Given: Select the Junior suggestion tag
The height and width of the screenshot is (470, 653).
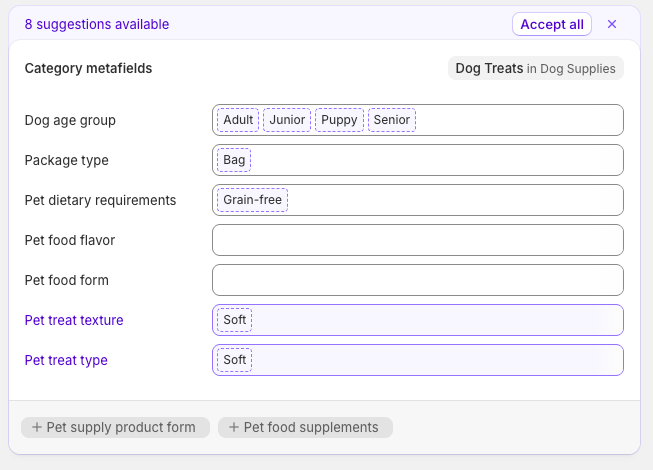Looking at the screenshot, I should tap(287, 120).
